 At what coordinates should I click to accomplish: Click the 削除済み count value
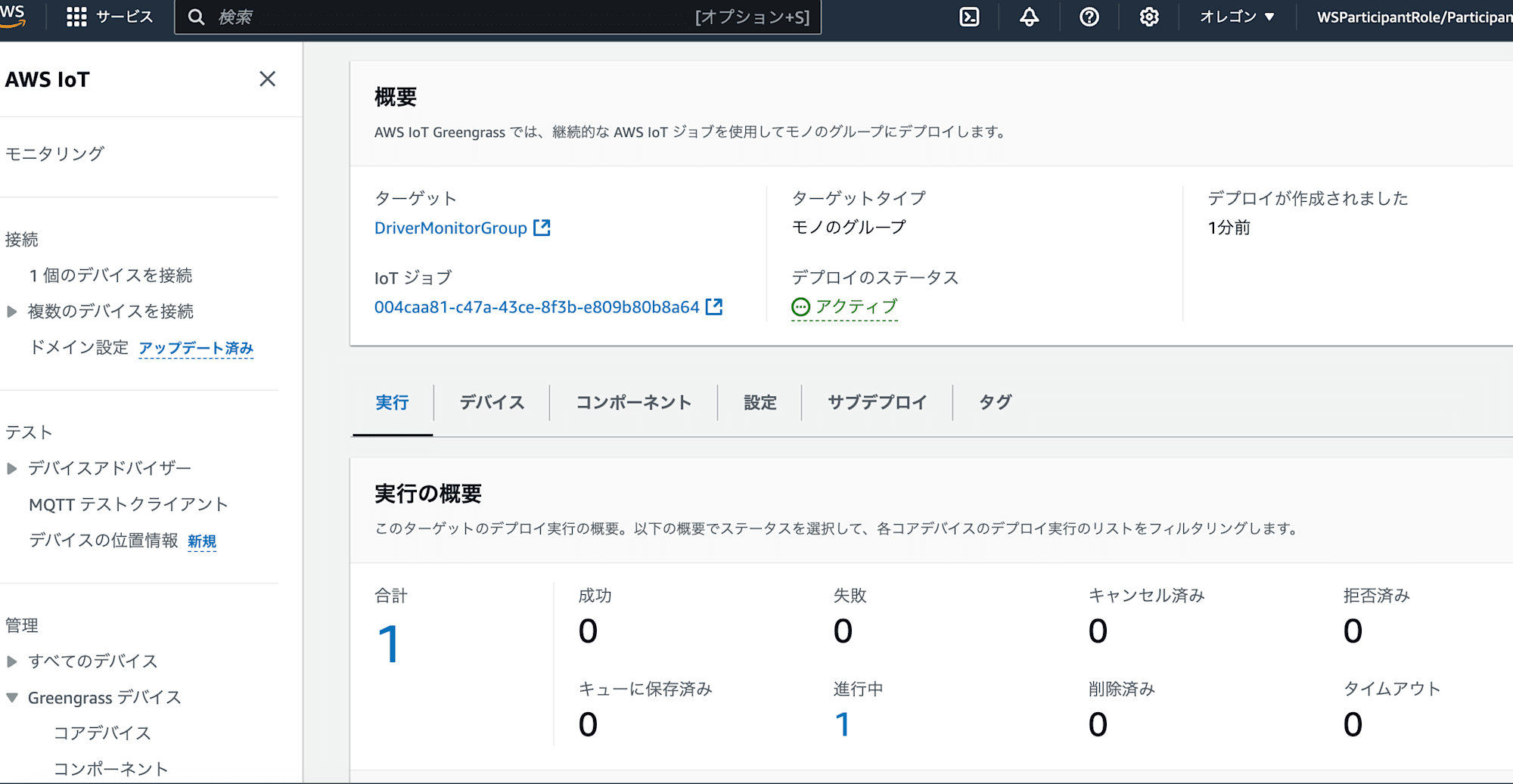pyautogui.click(x=1098, y=725)
